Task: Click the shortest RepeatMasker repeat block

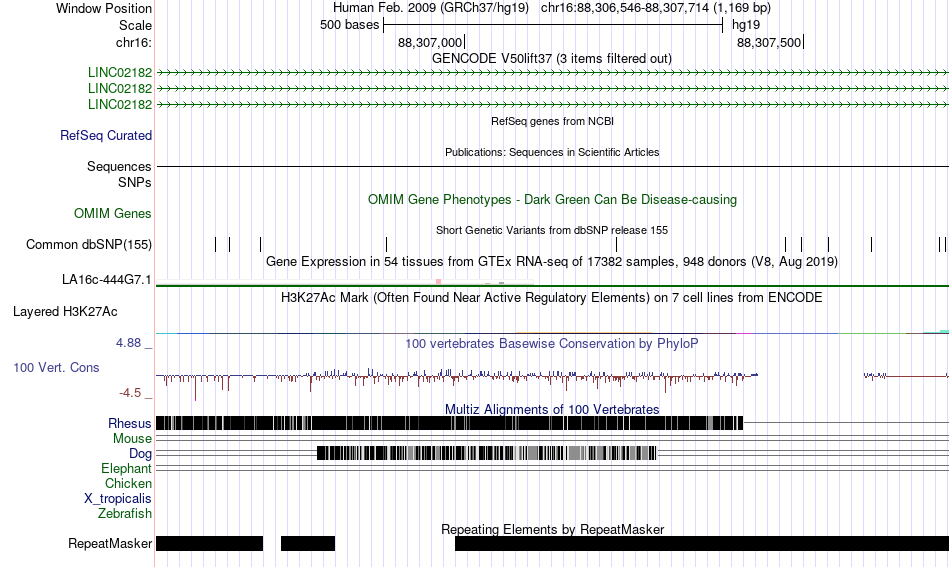Action: (308, 543)
